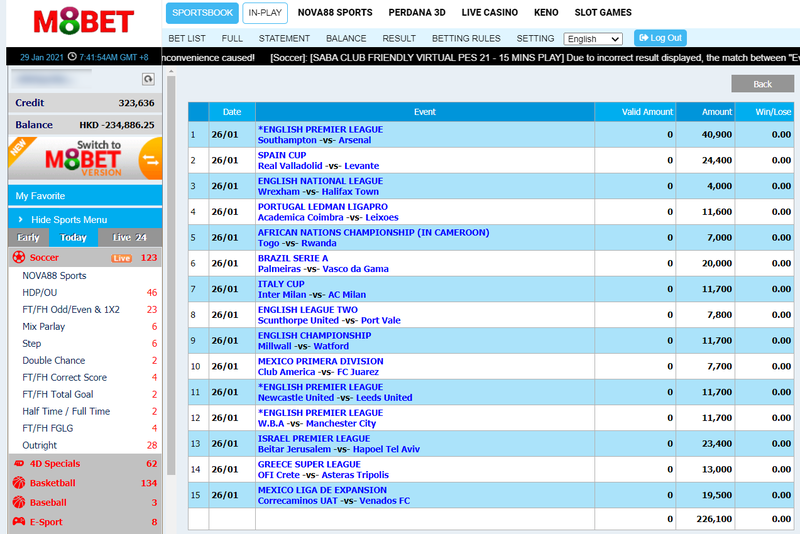Open the Half Time / Full Time market
The width and height of the screenshot is (800, 534).
(x=66, y=411)
